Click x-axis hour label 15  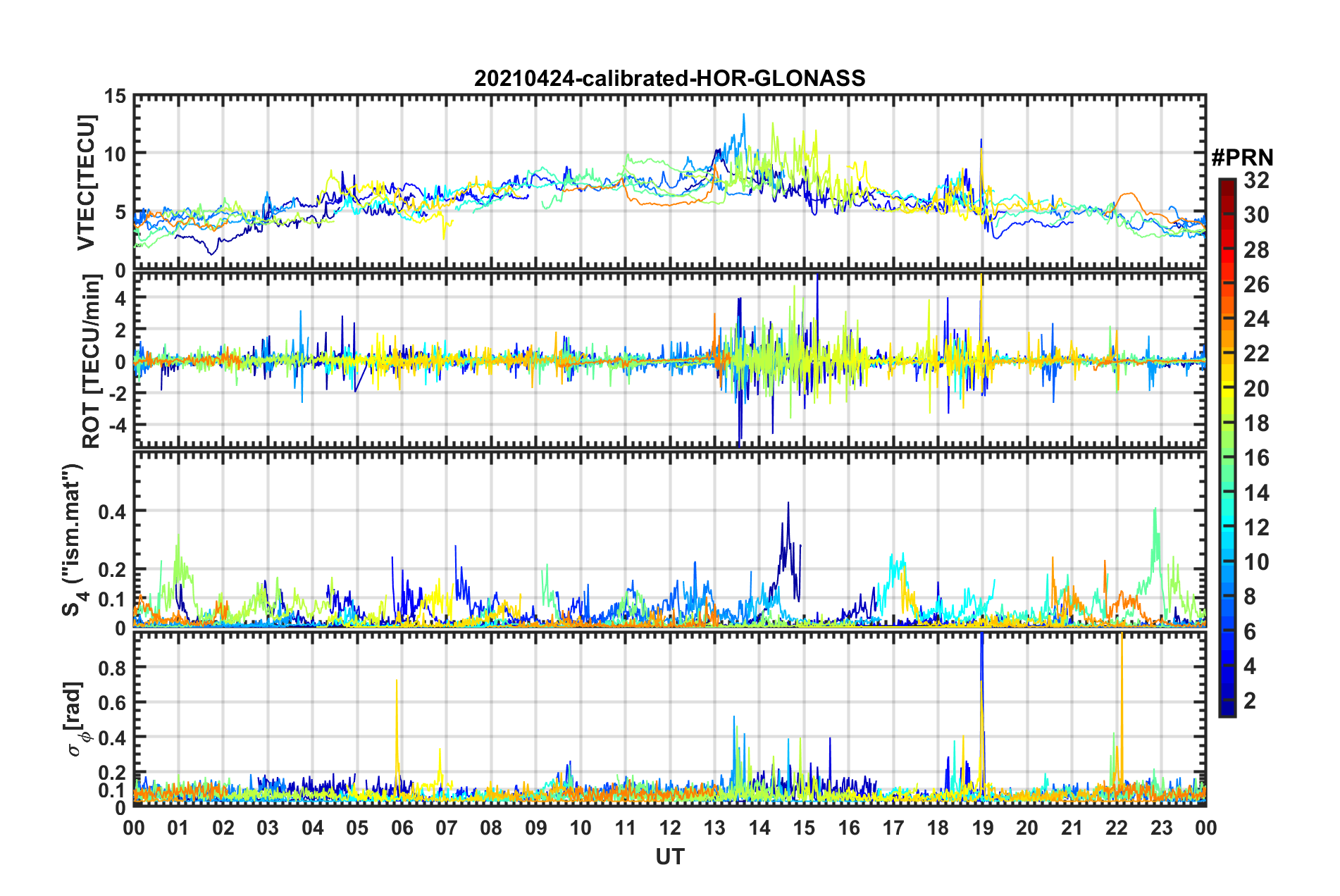coord(804,828)
